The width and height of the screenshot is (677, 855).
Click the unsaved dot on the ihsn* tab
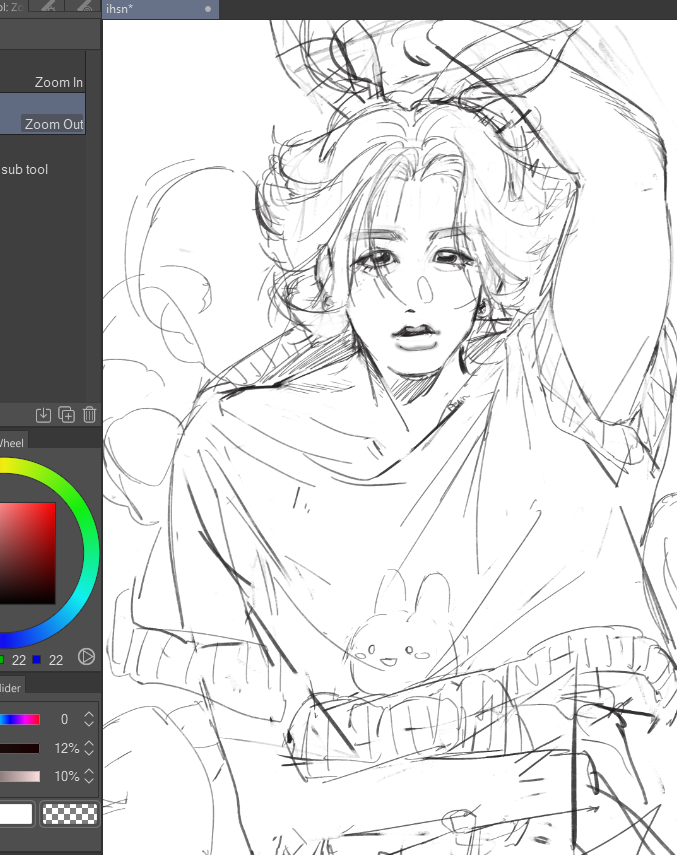tap(208, 9)
